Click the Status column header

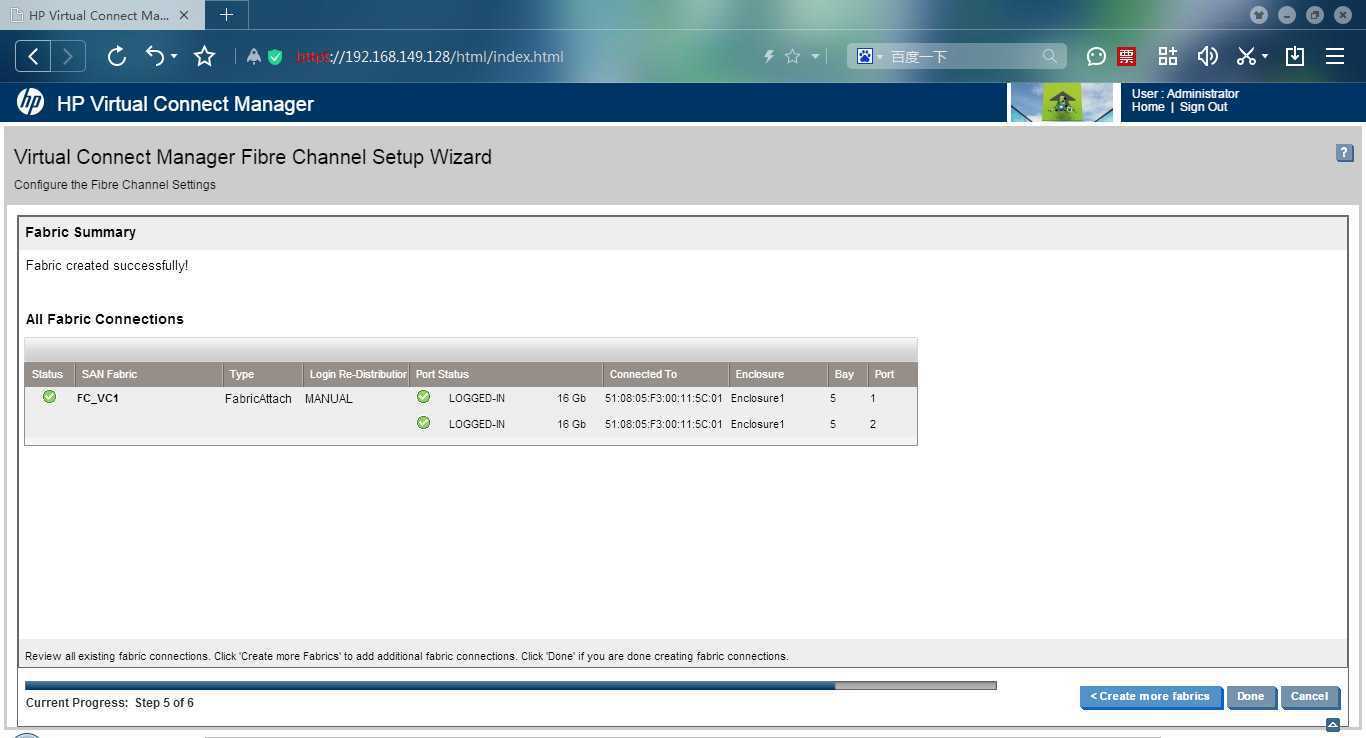pyautogui.click(x=47, y=374)
